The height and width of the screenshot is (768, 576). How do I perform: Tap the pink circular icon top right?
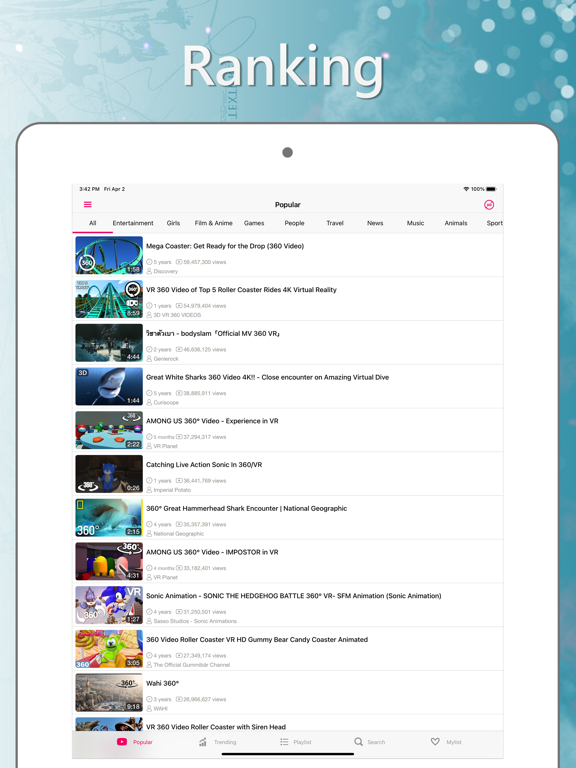click(x=489, y=205)
